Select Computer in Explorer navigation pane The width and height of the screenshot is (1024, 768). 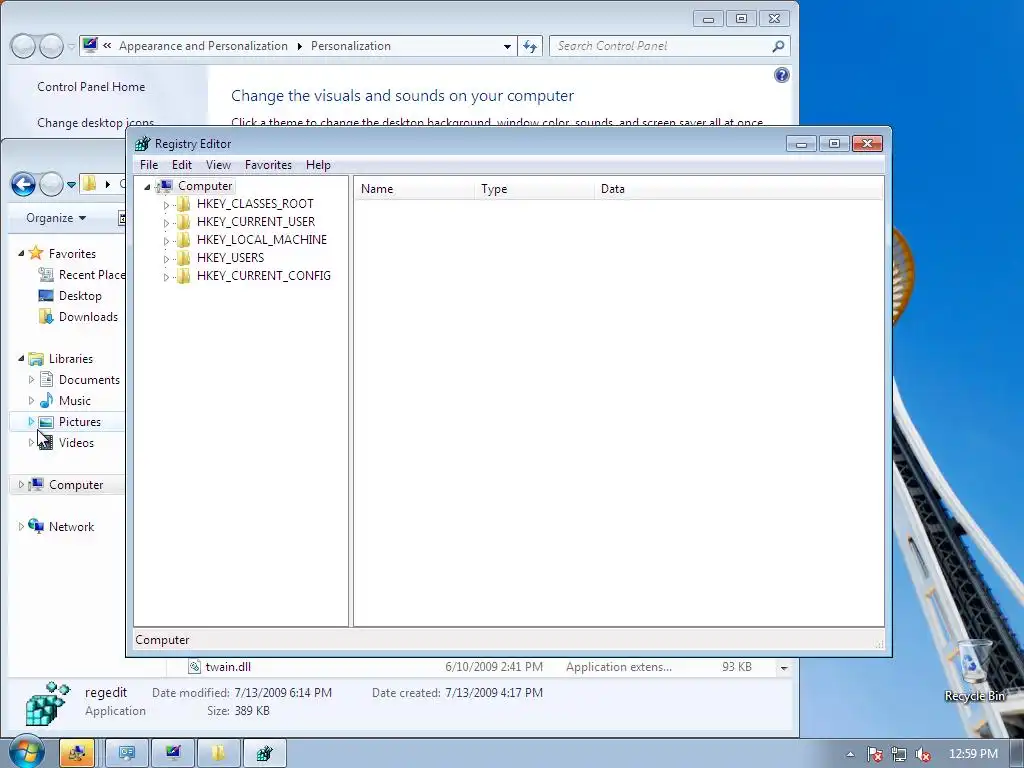pyautogui.click(x=76, y=485)
